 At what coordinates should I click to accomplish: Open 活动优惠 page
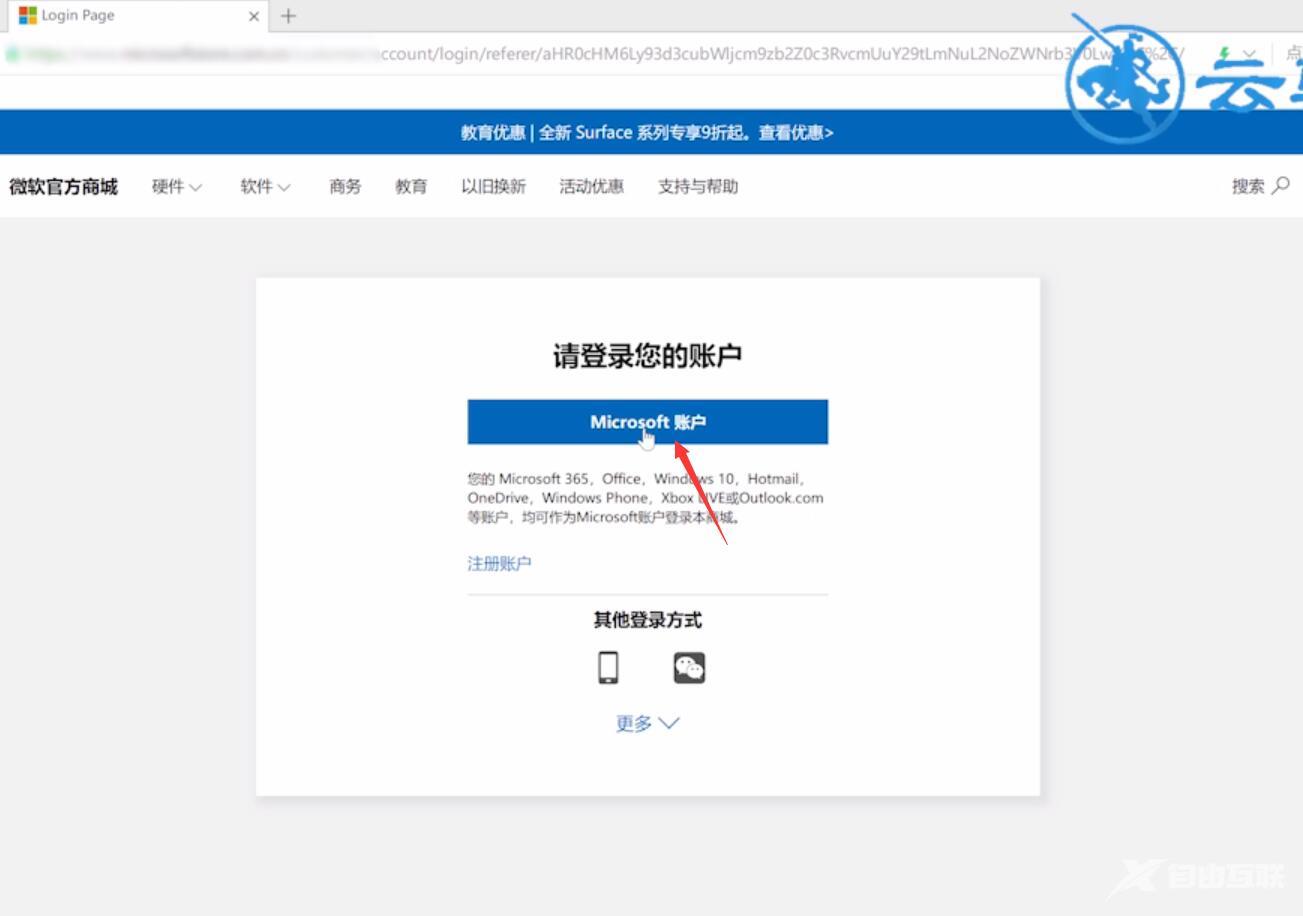[x=591, y=186]
